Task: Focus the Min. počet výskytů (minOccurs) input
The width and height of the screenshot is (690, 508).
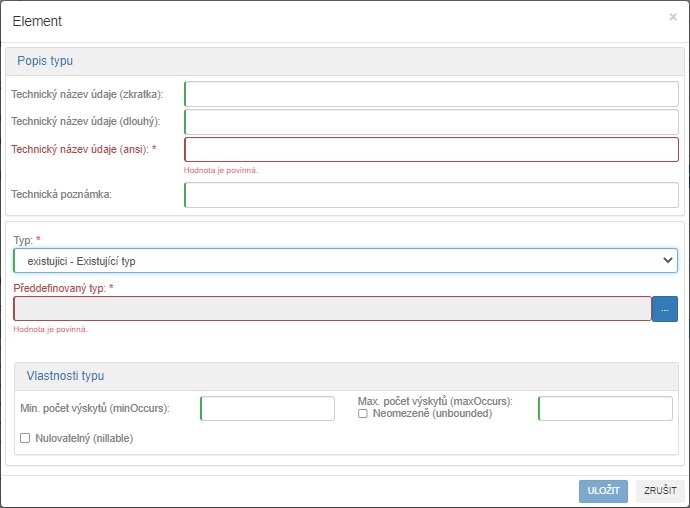Action: tap(267, 409)
